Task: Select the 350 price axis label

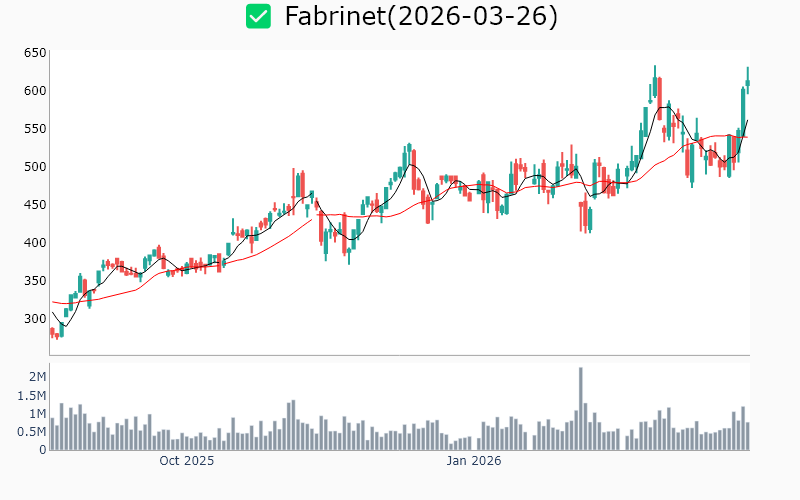Action: click(35, 280)
